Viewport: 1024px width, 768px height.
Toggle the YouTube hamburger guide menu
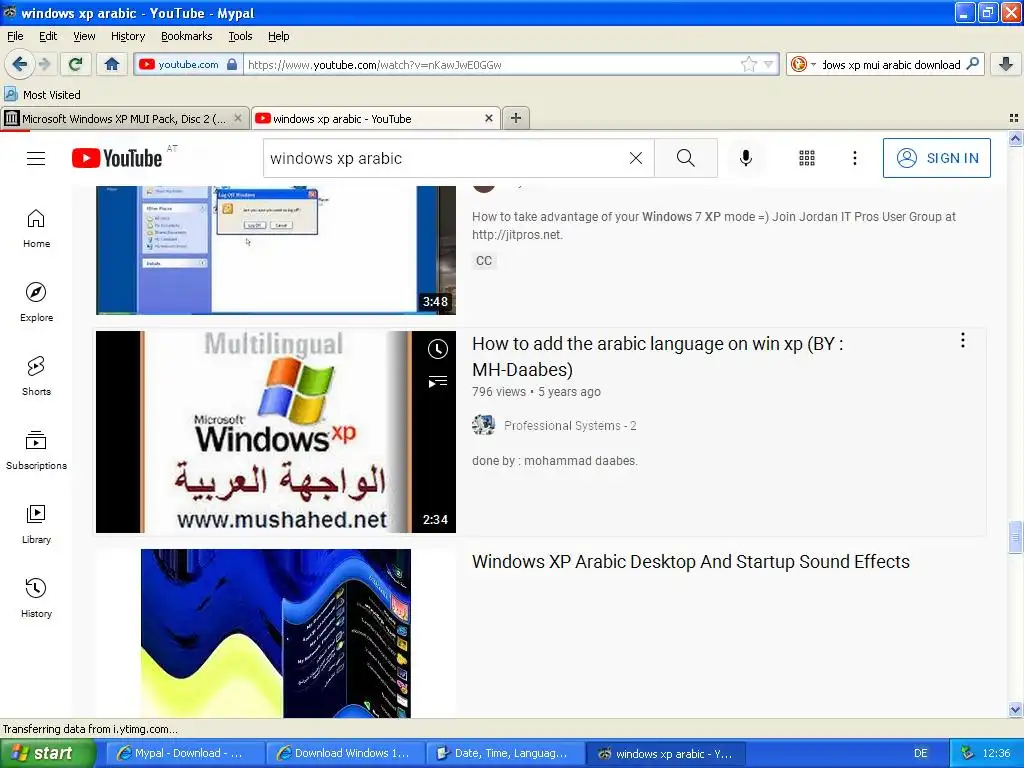(x=36, y=158)
